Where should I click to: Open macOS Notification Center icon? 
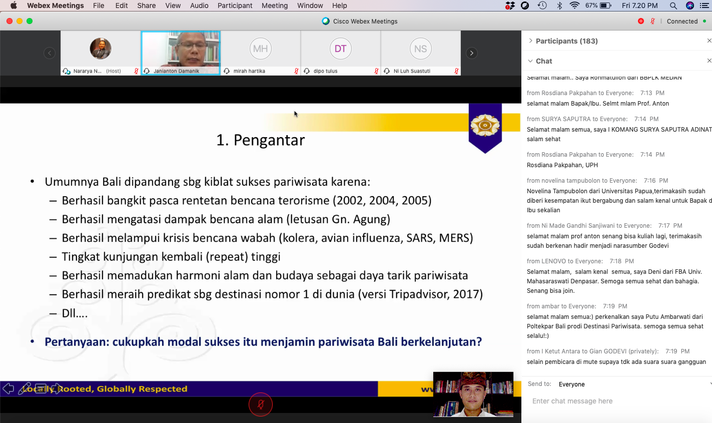coord(704,6)
